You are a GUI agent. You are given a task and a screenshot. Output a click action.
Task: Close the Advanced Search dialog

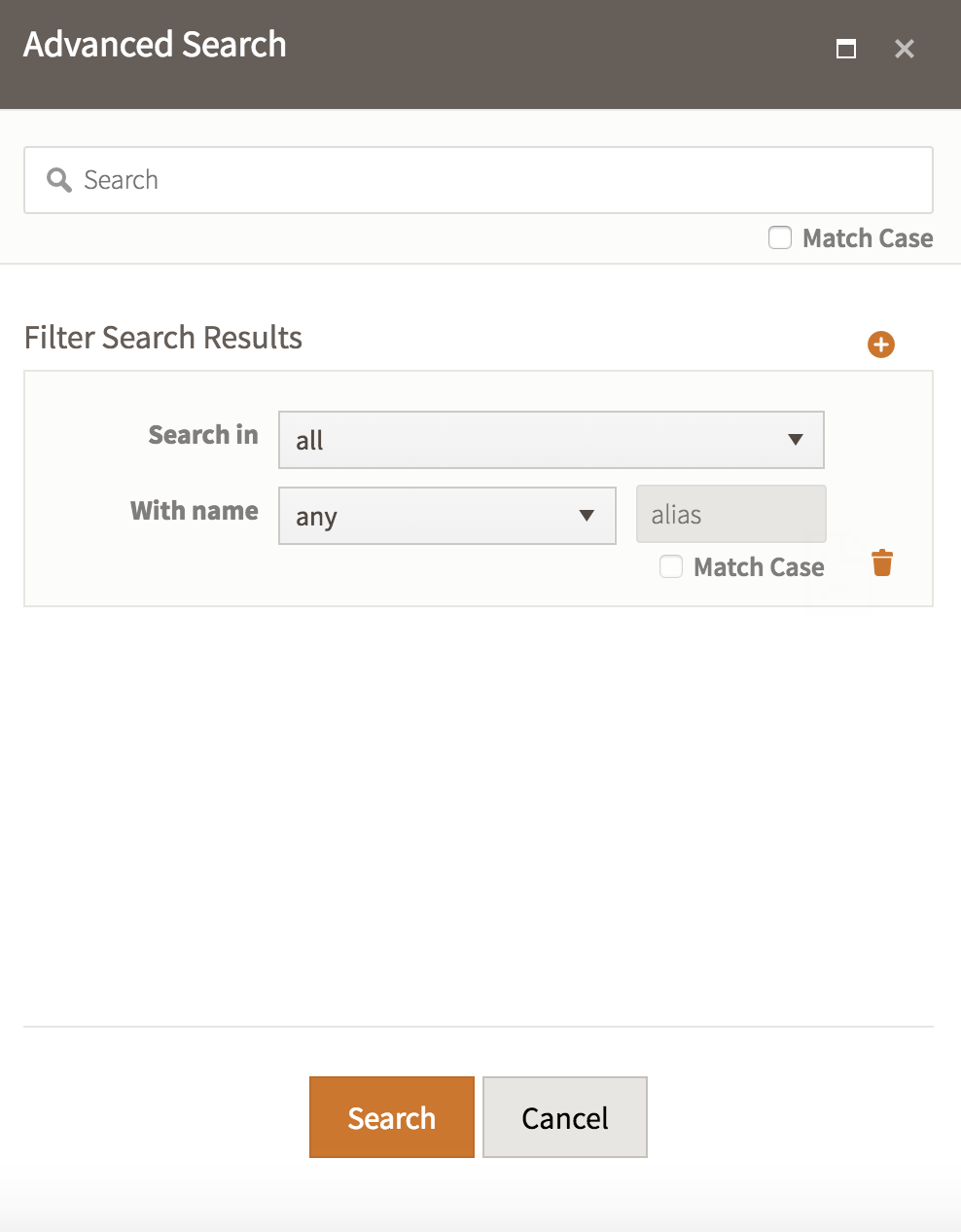(905, 49)
